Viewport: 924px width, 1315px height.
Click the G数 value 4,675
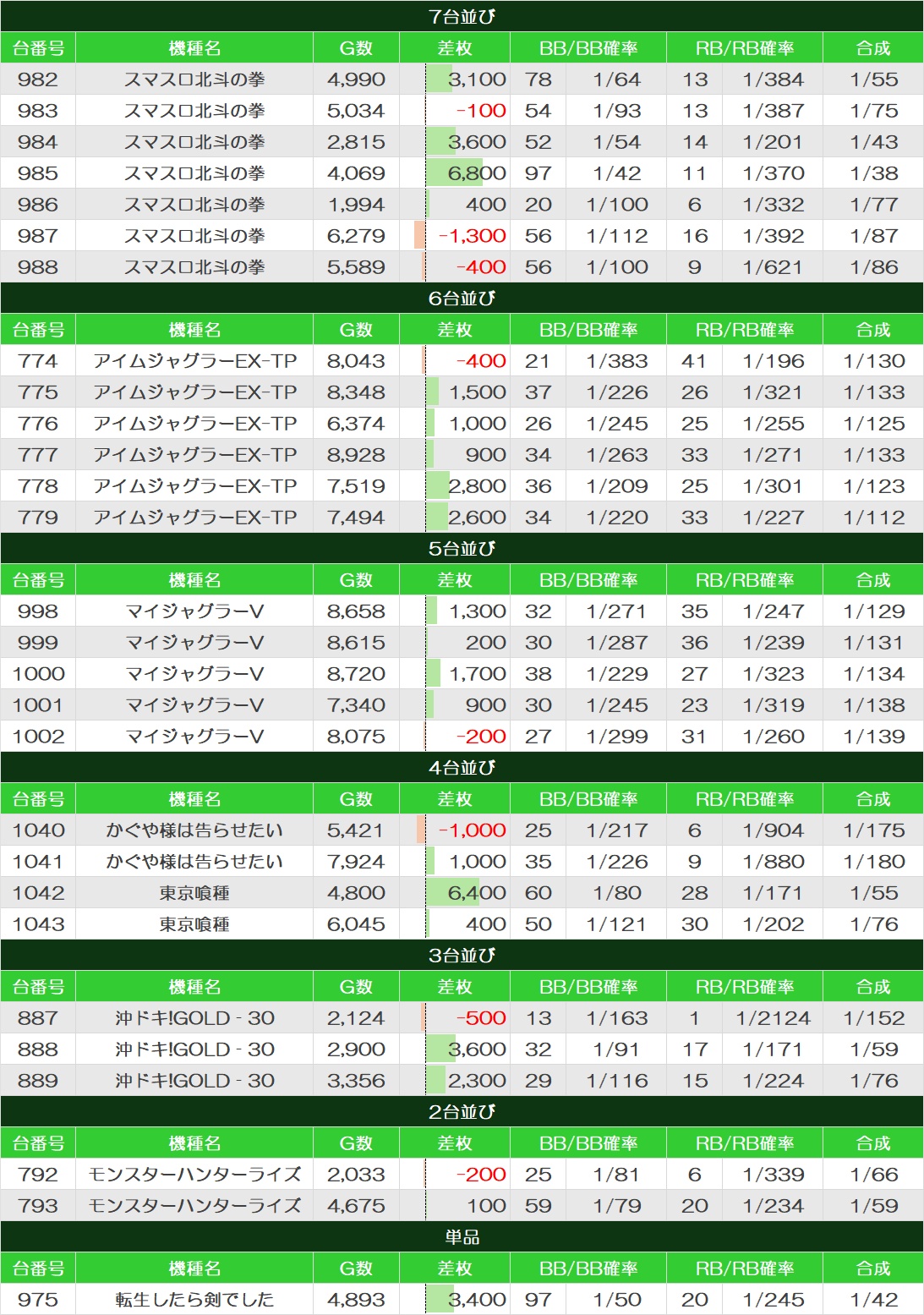point(356,1206)
